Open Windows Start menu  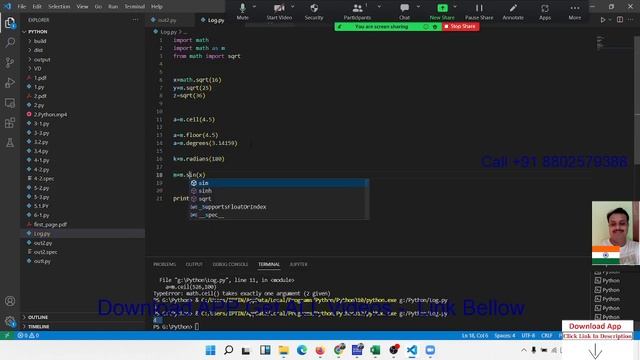pyautogui.click(x=211, y=350)
